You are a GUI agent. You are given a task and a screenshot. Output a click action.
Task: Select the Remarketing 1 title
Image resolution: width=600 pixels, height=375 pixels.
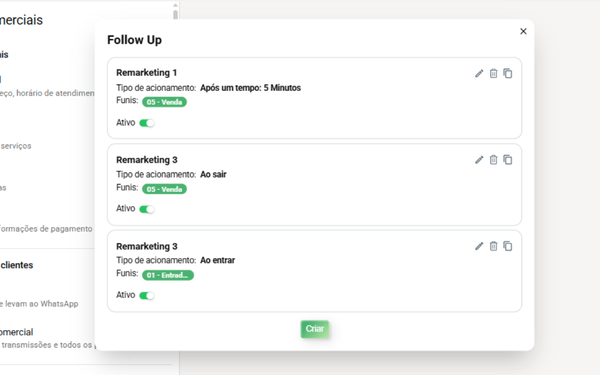147,73
